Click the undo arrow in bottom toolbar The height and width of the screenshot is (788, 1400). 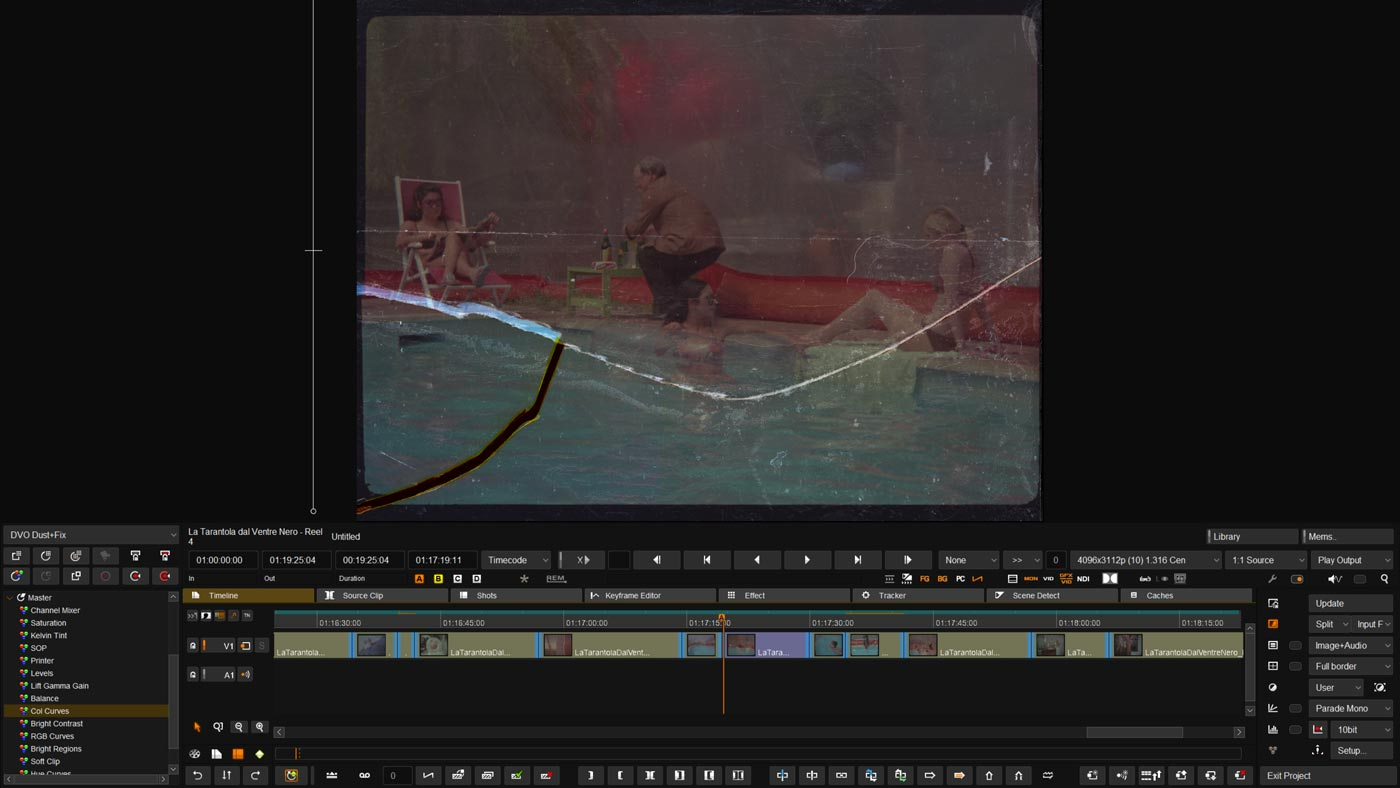(x=198, y=775)
